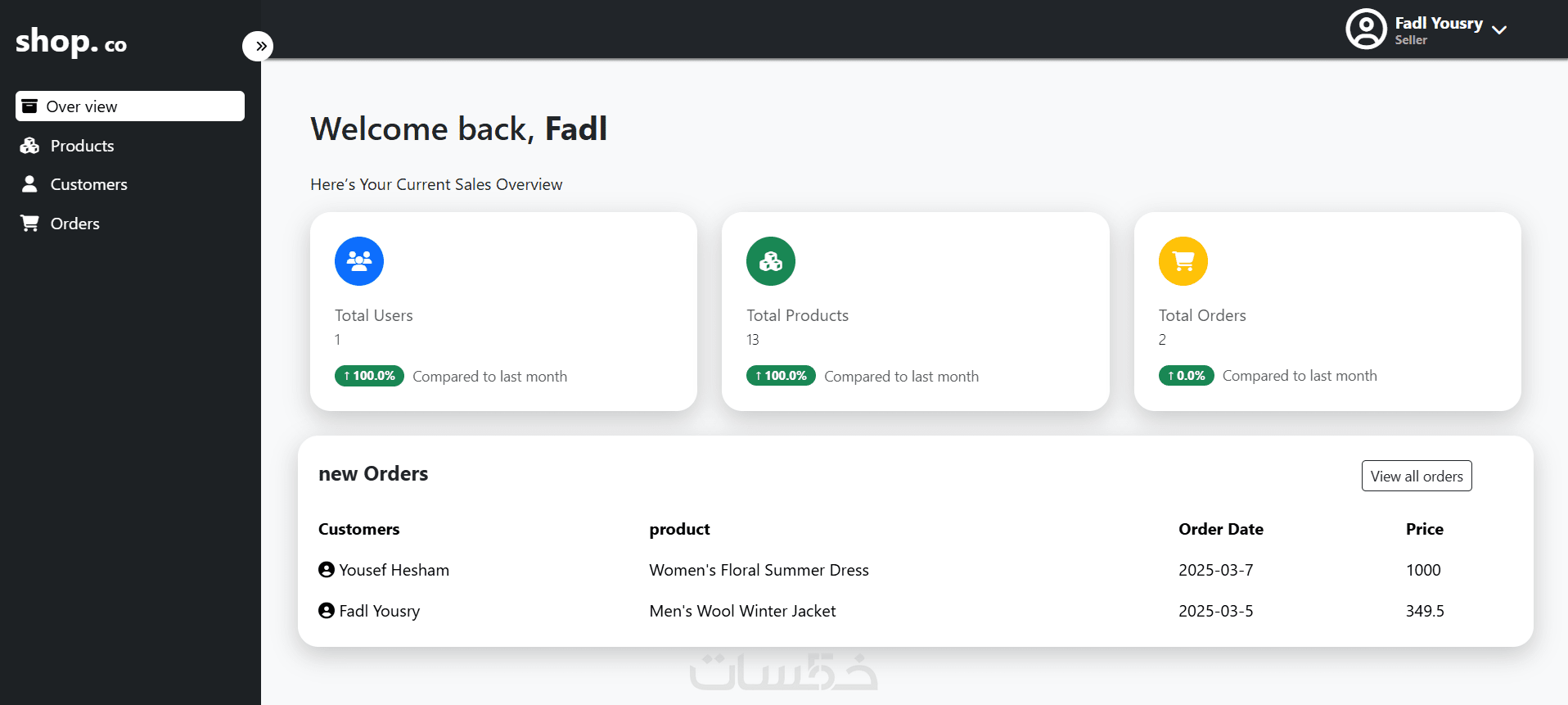Click the Women's Floral Summer Dress product
The height and width of the screenshot is (705, 1568).
click(759, 570)
